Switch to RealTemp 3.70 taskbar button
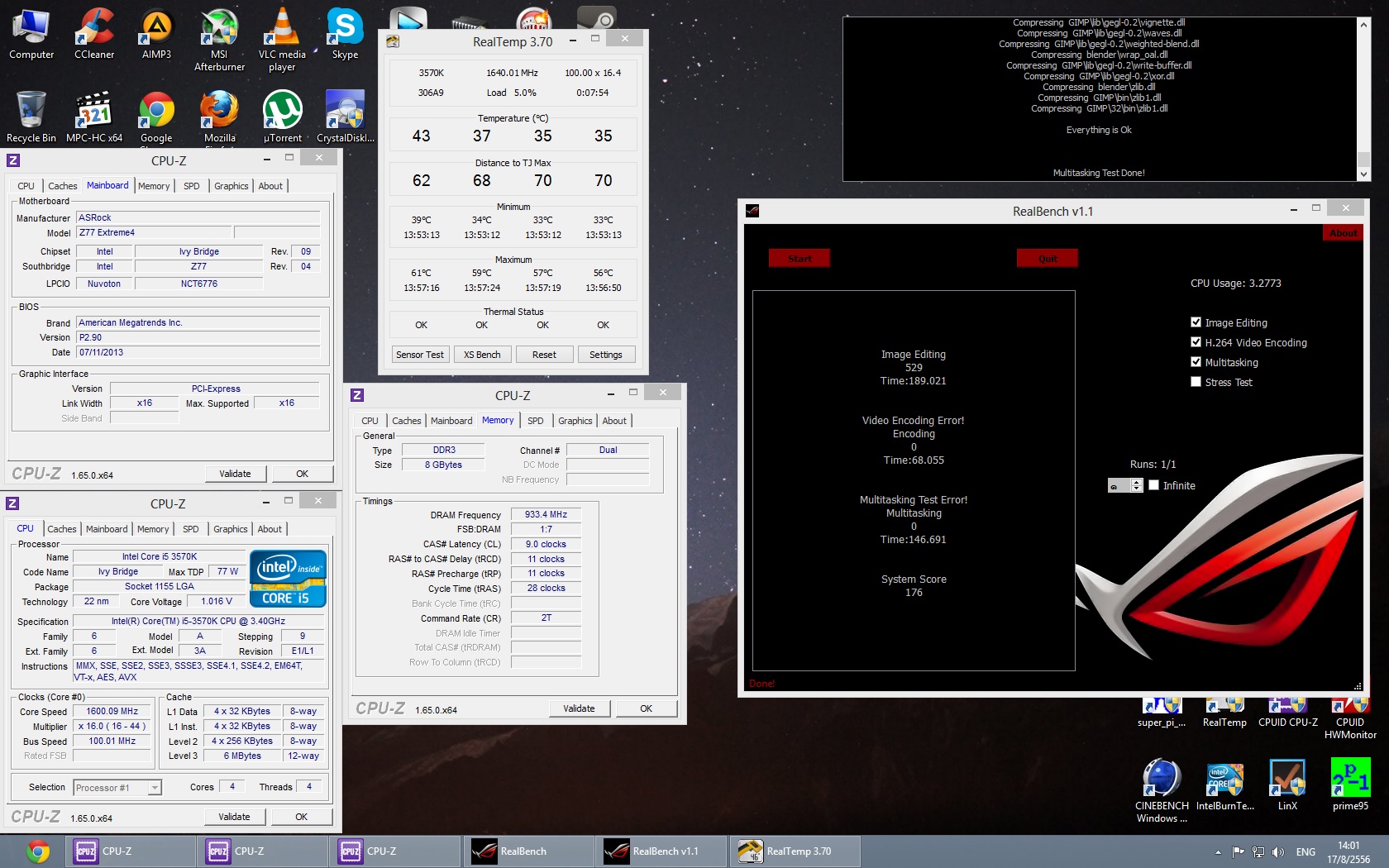 click(x=795, y=851)
